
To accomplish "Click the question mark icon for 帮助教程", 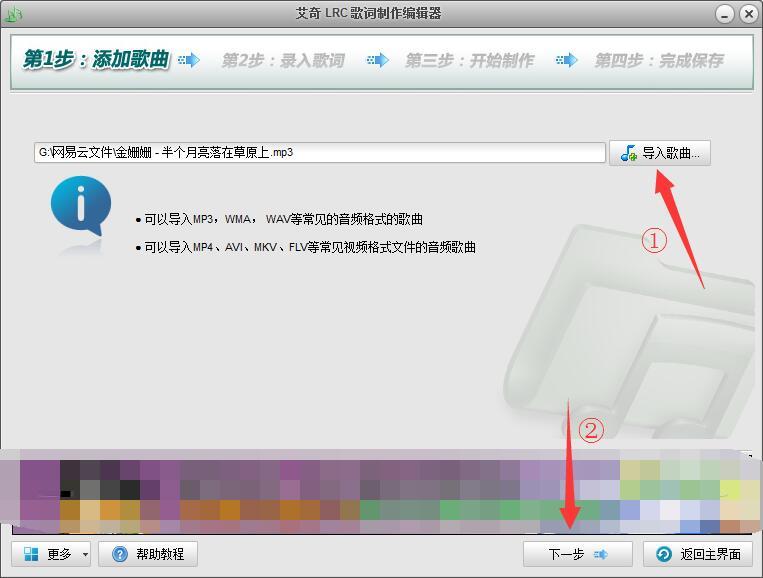I will click(120, 554).
